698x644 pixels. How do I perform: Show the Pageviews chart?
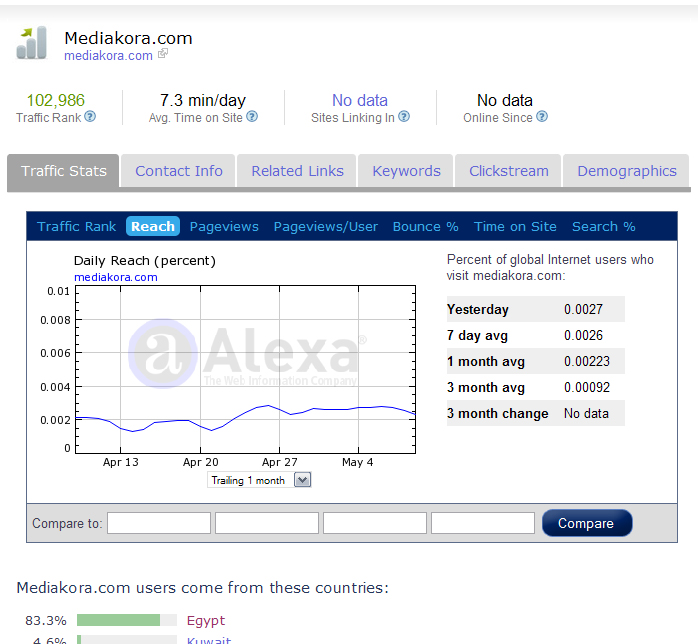point(224,227)
